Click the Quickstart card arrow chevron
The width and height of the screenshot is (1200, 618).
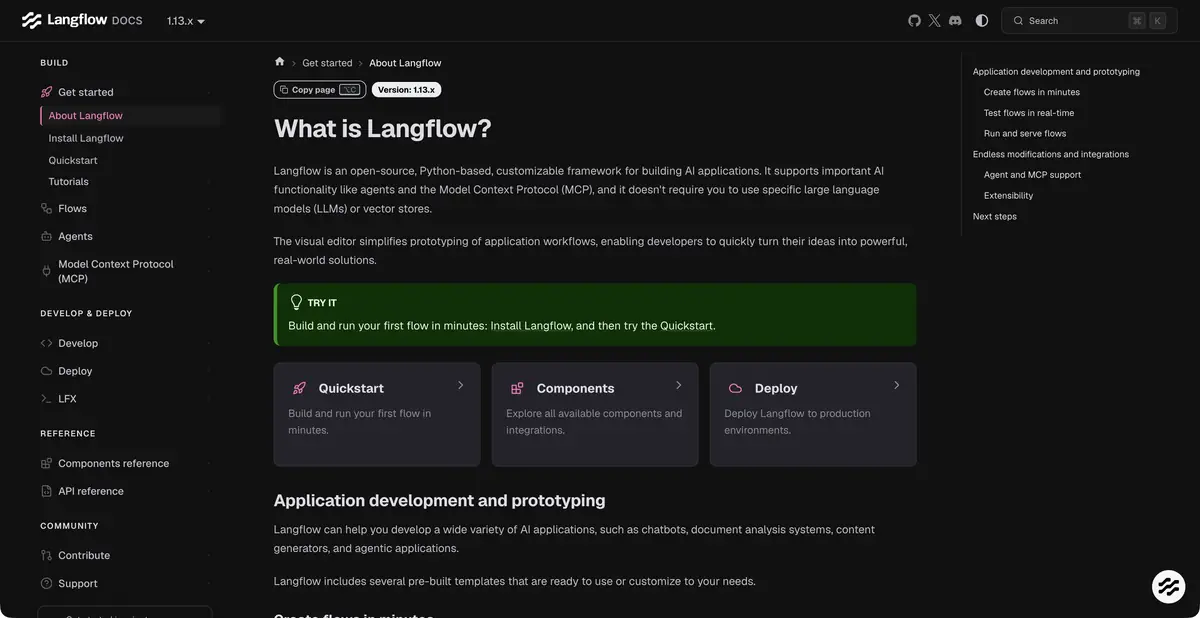(x=461, y=385)
